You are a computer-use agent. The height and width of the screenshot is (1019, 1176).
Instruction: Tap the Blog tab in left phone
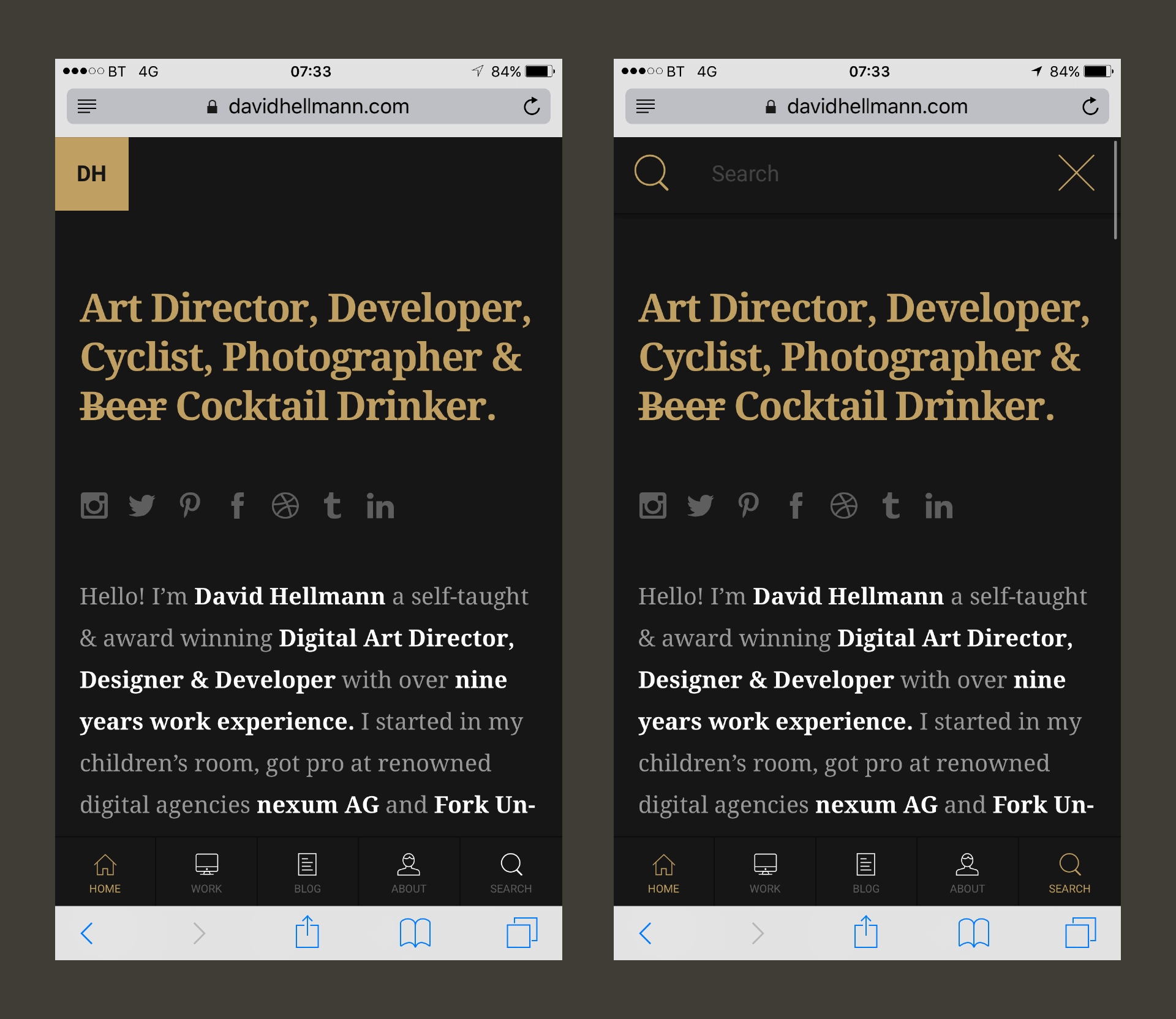click(307, 872)
